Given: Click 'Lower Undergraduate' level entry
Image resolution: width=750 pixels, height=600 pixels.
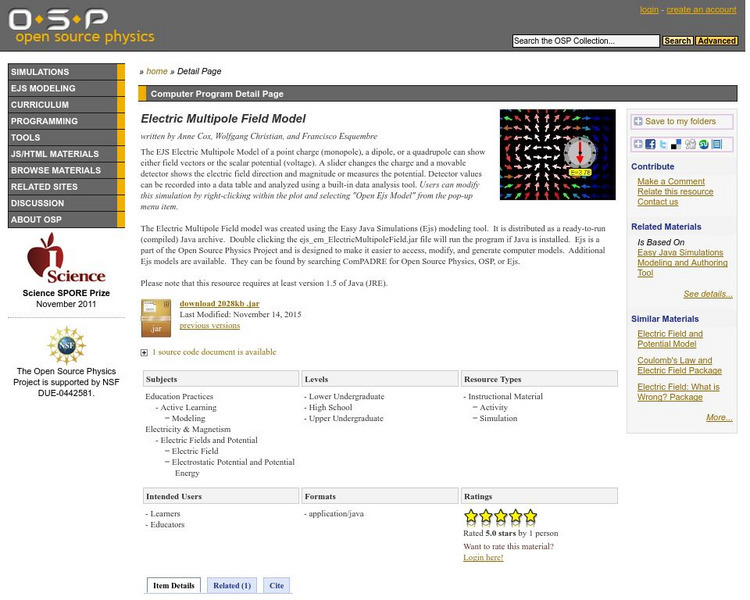Looking at the screenshot, I should click(346, 397).
